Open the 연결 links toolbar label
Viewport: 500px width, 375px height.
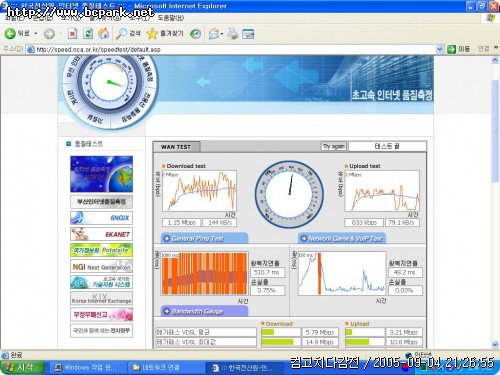click(x=483, y=49)
